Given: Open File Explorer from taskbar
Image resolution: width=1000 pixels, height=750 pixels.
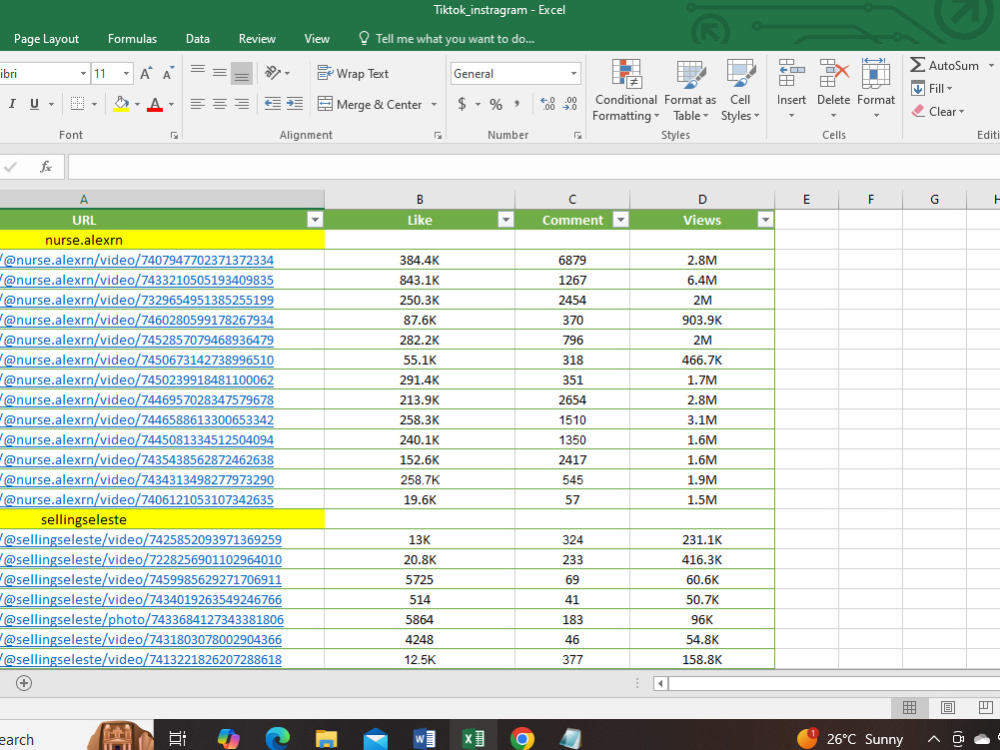Looking at the screenshot, I should (x=327, y=739).
